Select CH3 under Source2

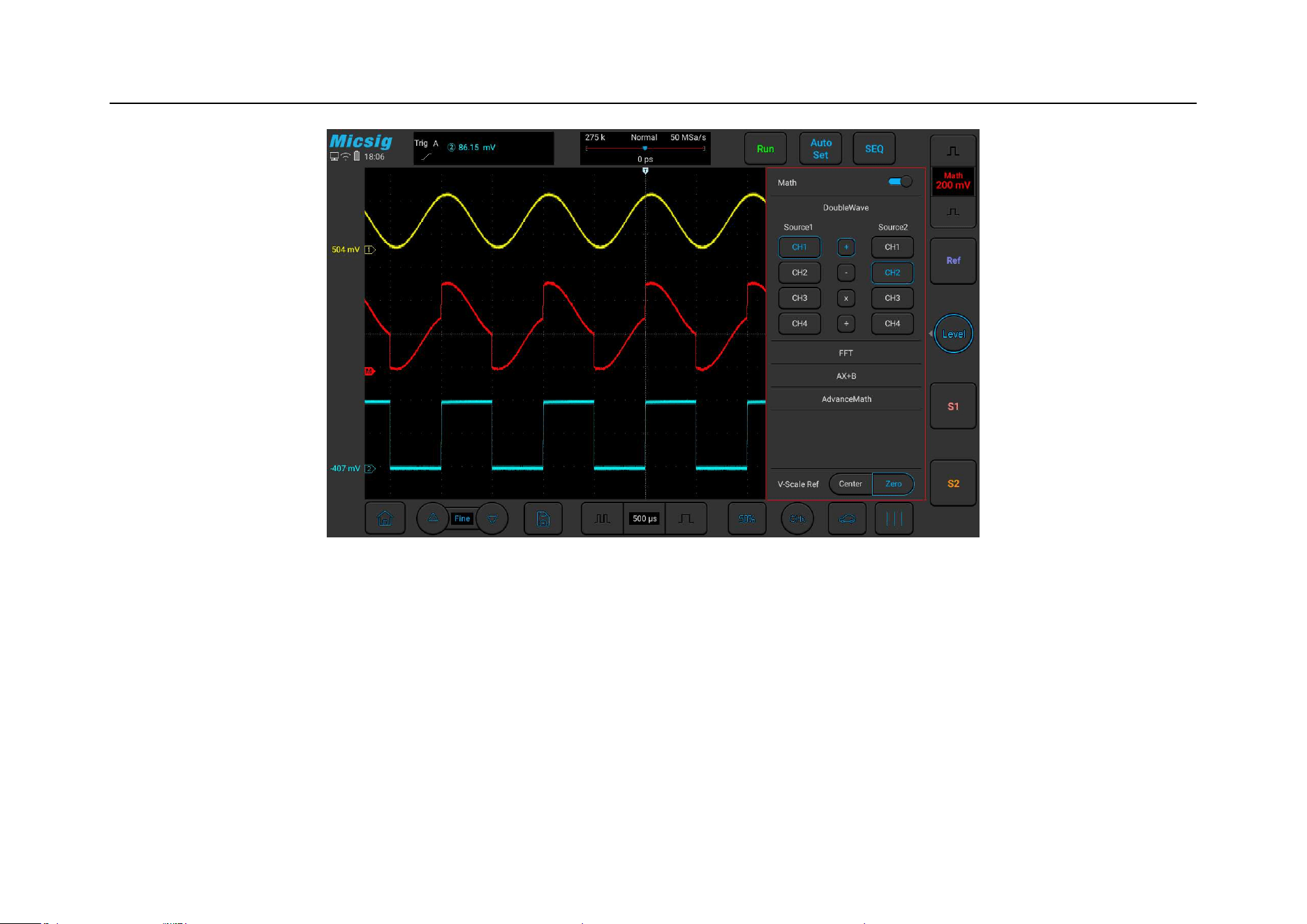pyautogui.click(x=892, y=298)
